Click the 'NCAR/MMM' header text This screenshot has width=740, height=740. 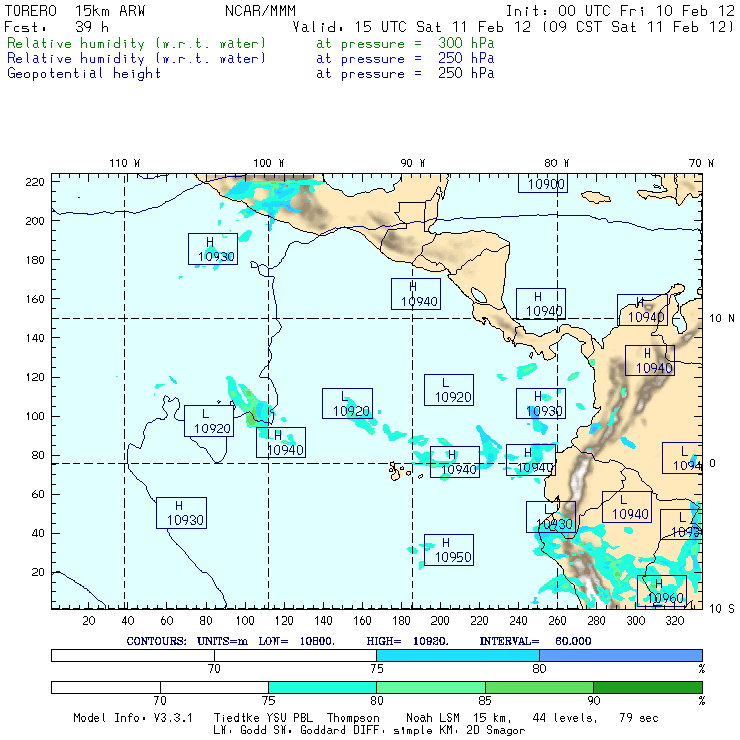pyautogui.click(x=260, y=11)
